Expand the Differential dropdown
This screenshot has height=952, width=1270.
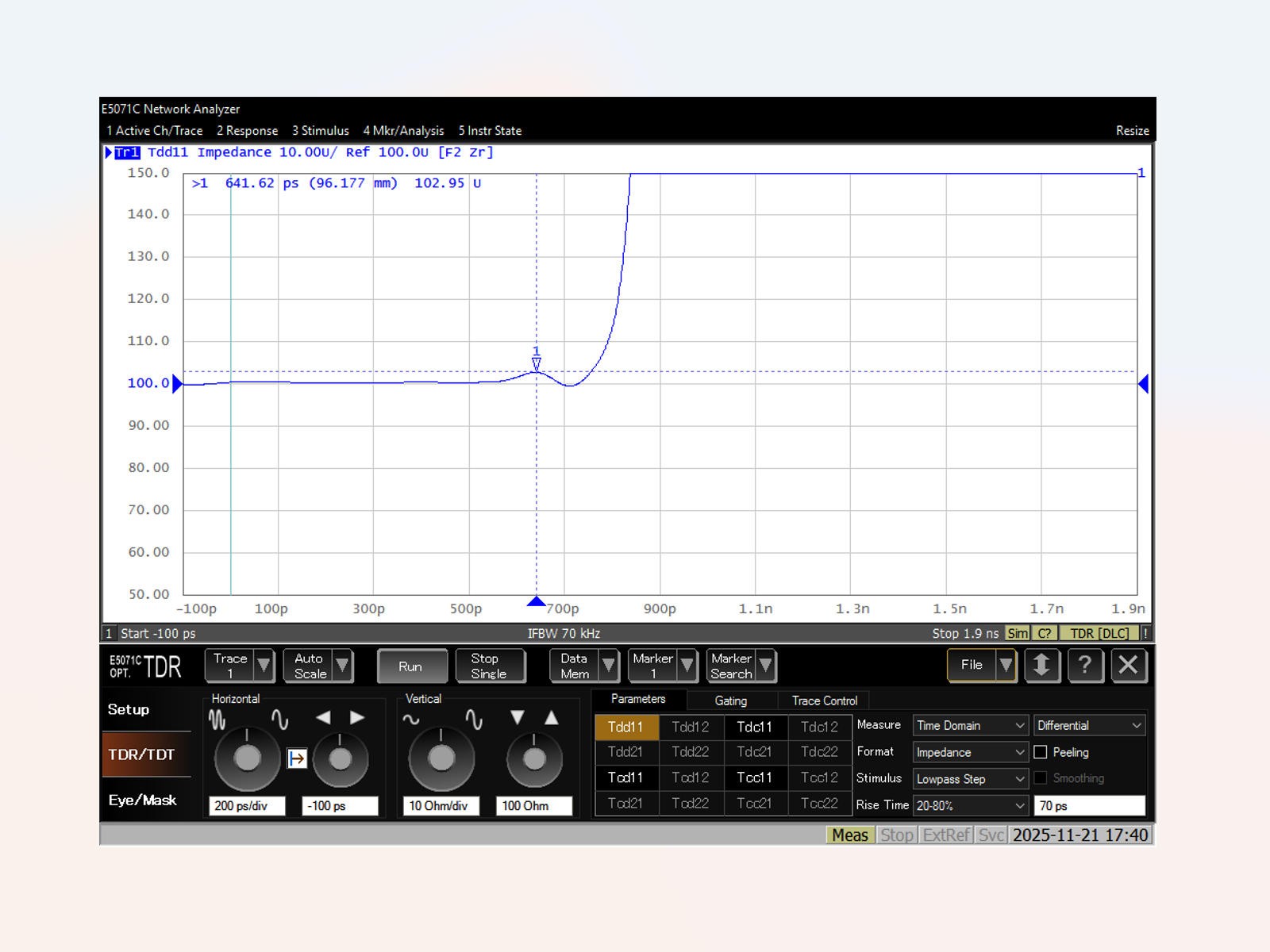coord(1090,726)
